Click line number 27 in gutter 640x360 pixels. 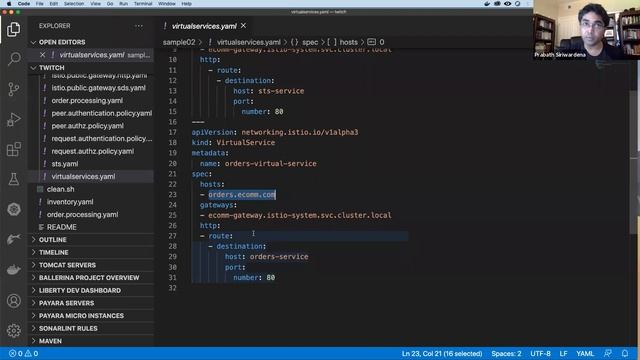[173, 236]
